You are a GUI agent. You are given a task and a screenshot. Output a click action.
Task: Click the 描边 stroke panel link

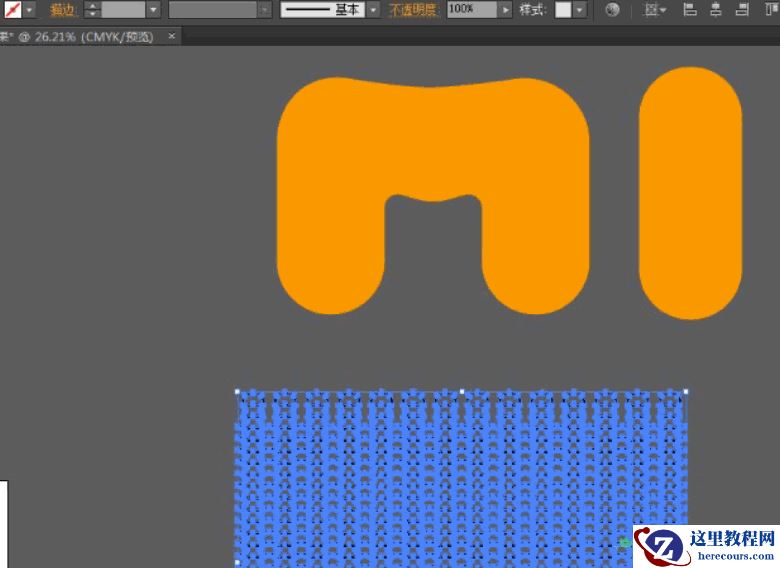[x=63, y=10]
